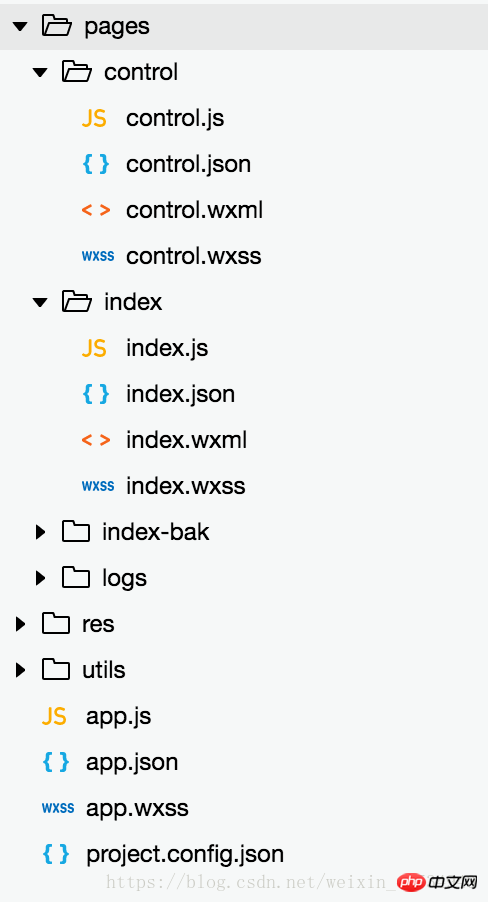Open the index.json file
The height and width of the screenshot is (902, 488).
click(180, 394)
